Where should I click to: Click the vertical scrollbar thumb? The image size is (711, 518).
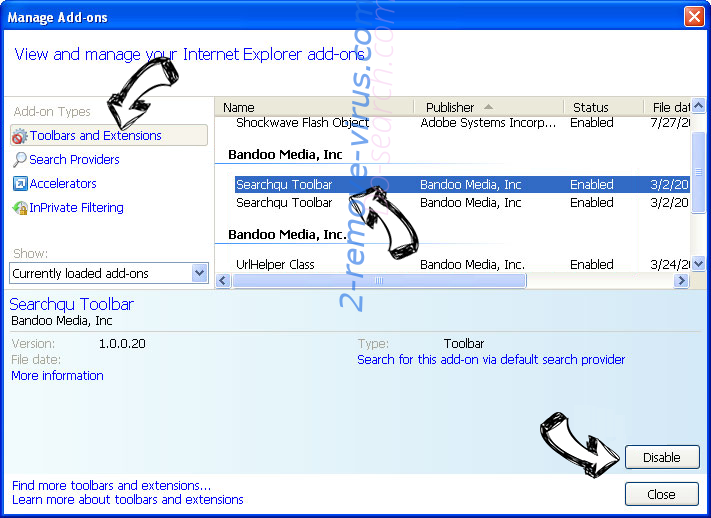[x=698, y=172]
